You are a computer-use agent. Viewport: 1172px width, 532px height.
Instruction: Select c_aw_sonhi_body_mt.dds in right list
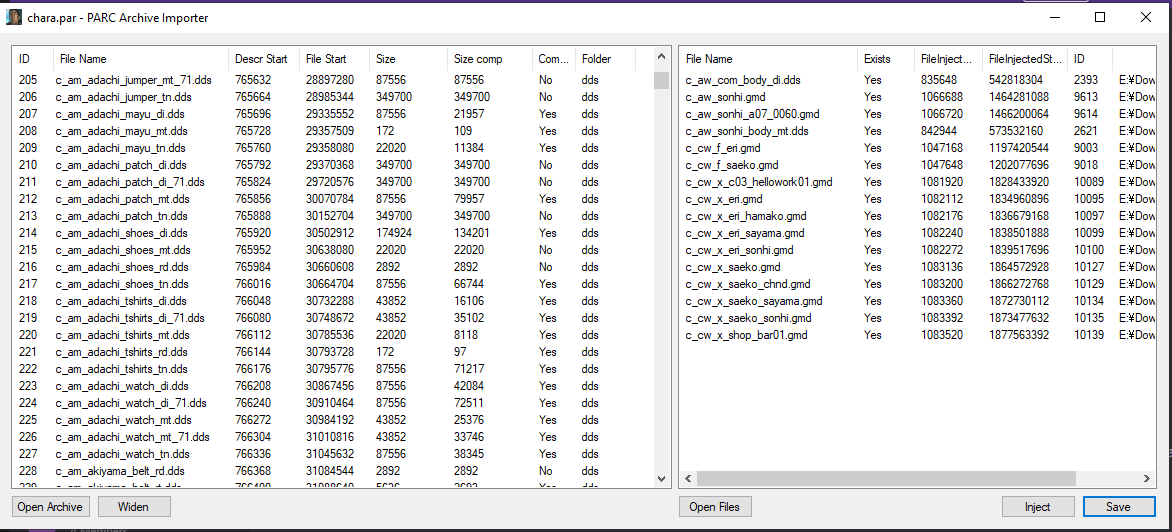(917, 131)
